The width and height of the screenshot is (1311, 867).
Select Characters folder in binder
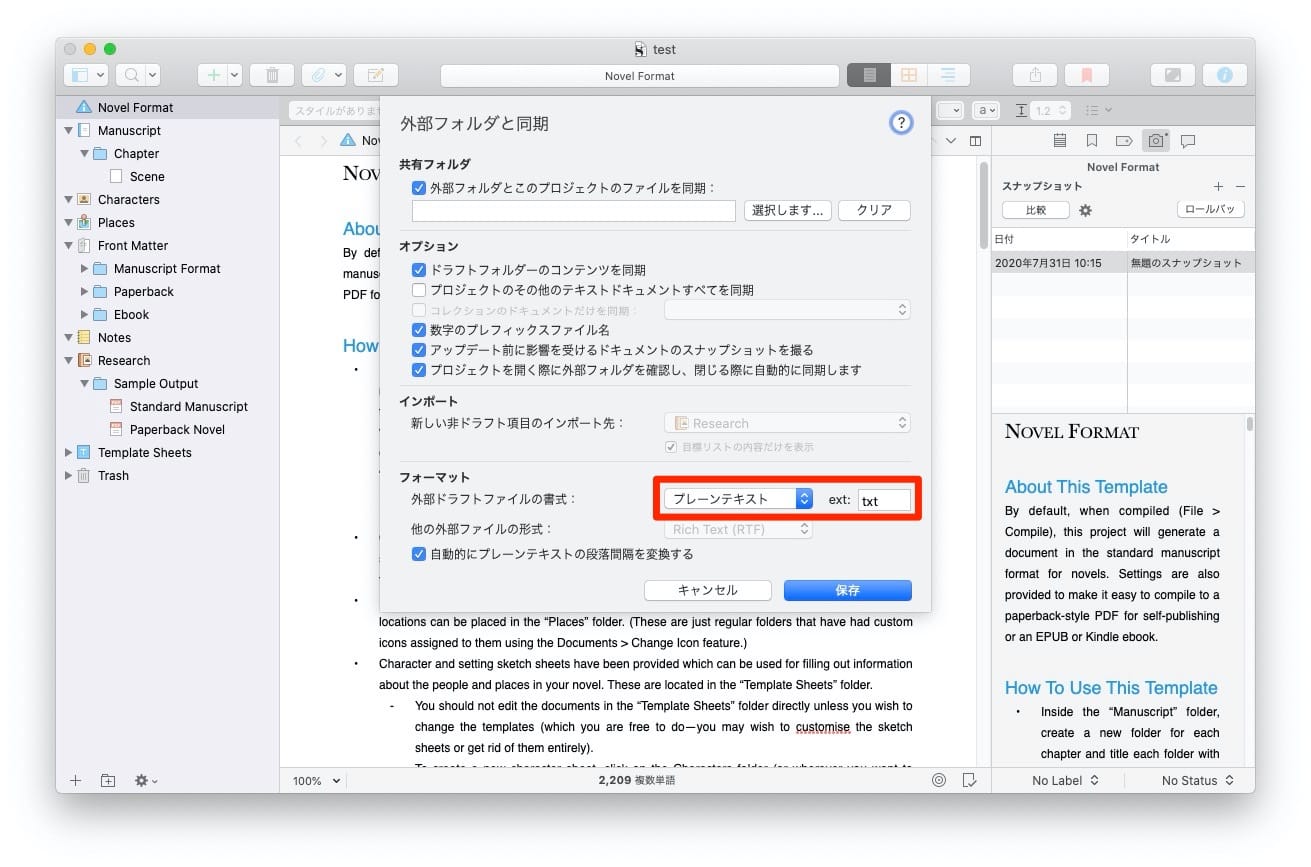pyautogui.click(x=128, y=199)
